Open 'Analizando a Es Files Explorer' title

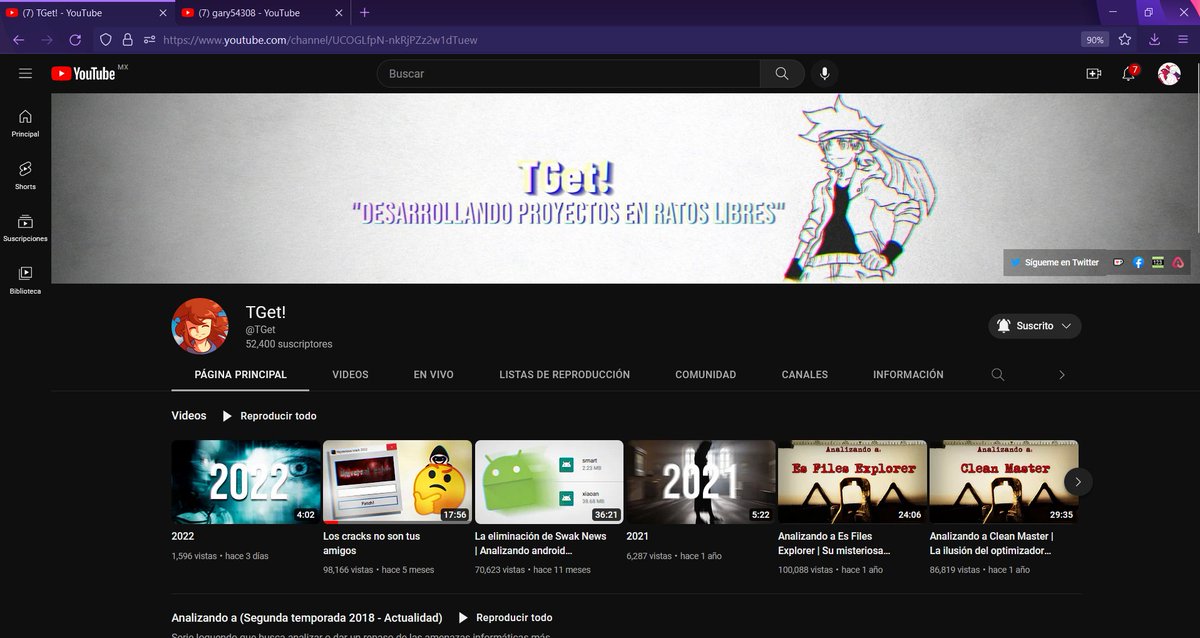pos(834,543)
